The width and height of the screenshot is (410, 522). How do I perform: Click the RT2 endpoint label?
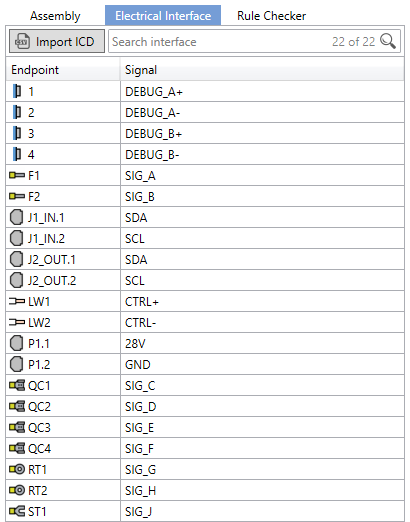[38, 490]
